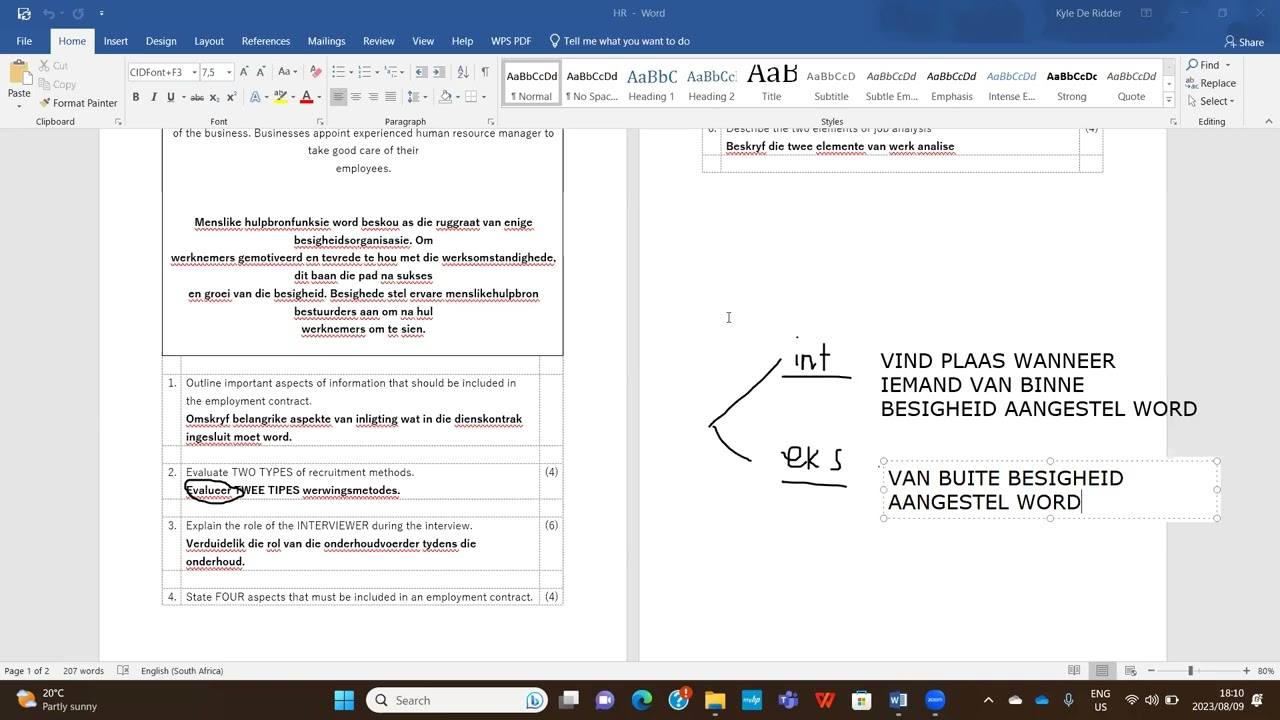Screen dimensions: 1280x720
Task: Decrease the paragraph indent
Action: pos(421,72)
